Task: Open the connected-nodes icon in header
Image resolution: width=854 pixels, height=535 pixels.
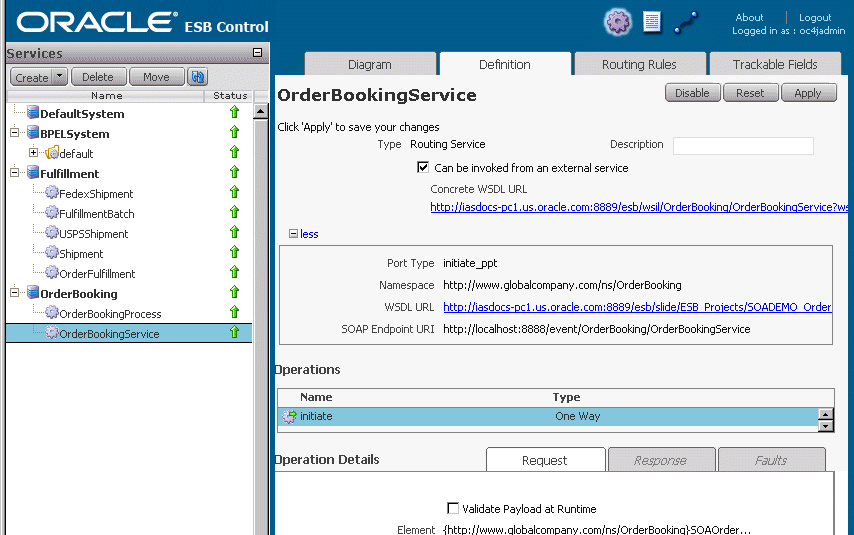Action: coord(686,23)
